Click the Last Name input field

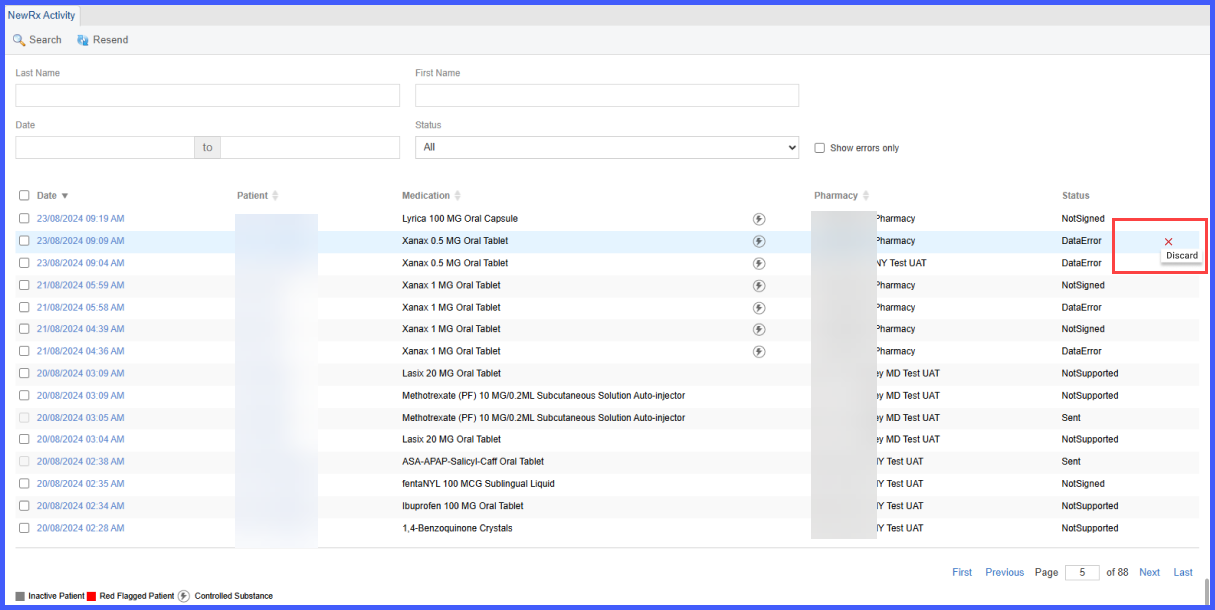pyautogui.click(x=207, y=95)
